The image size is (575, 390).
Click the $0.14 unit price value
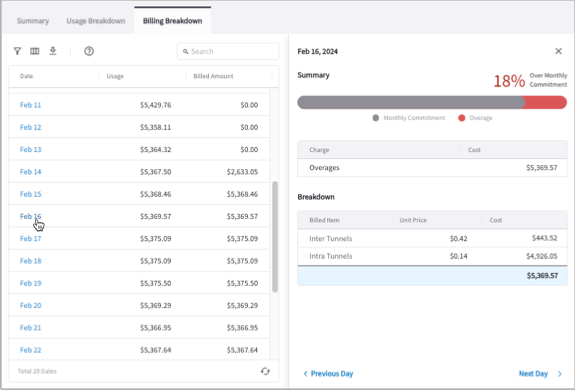(x=458, y=256)
